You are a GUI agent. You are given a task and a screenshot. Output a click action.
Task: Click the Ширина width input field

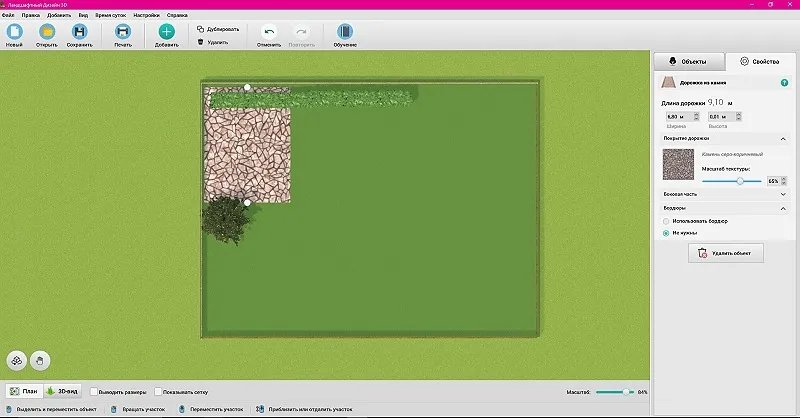679,117
